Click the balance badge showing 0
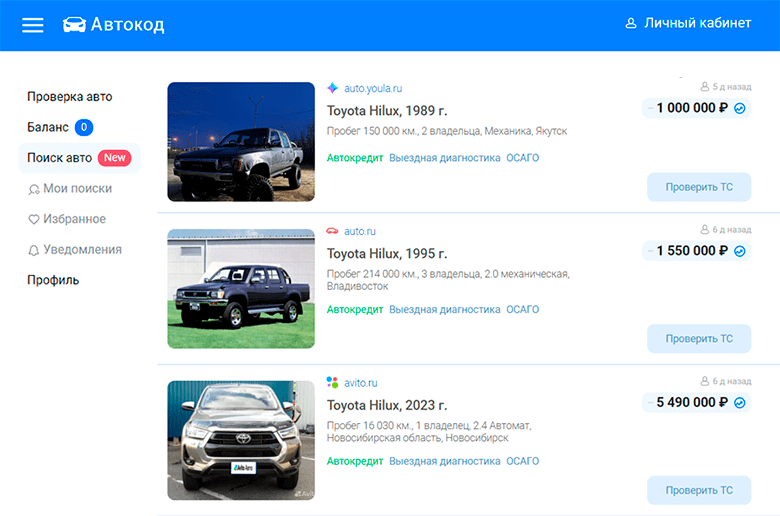The image size is (780, 516). click(x=84, y=127)
